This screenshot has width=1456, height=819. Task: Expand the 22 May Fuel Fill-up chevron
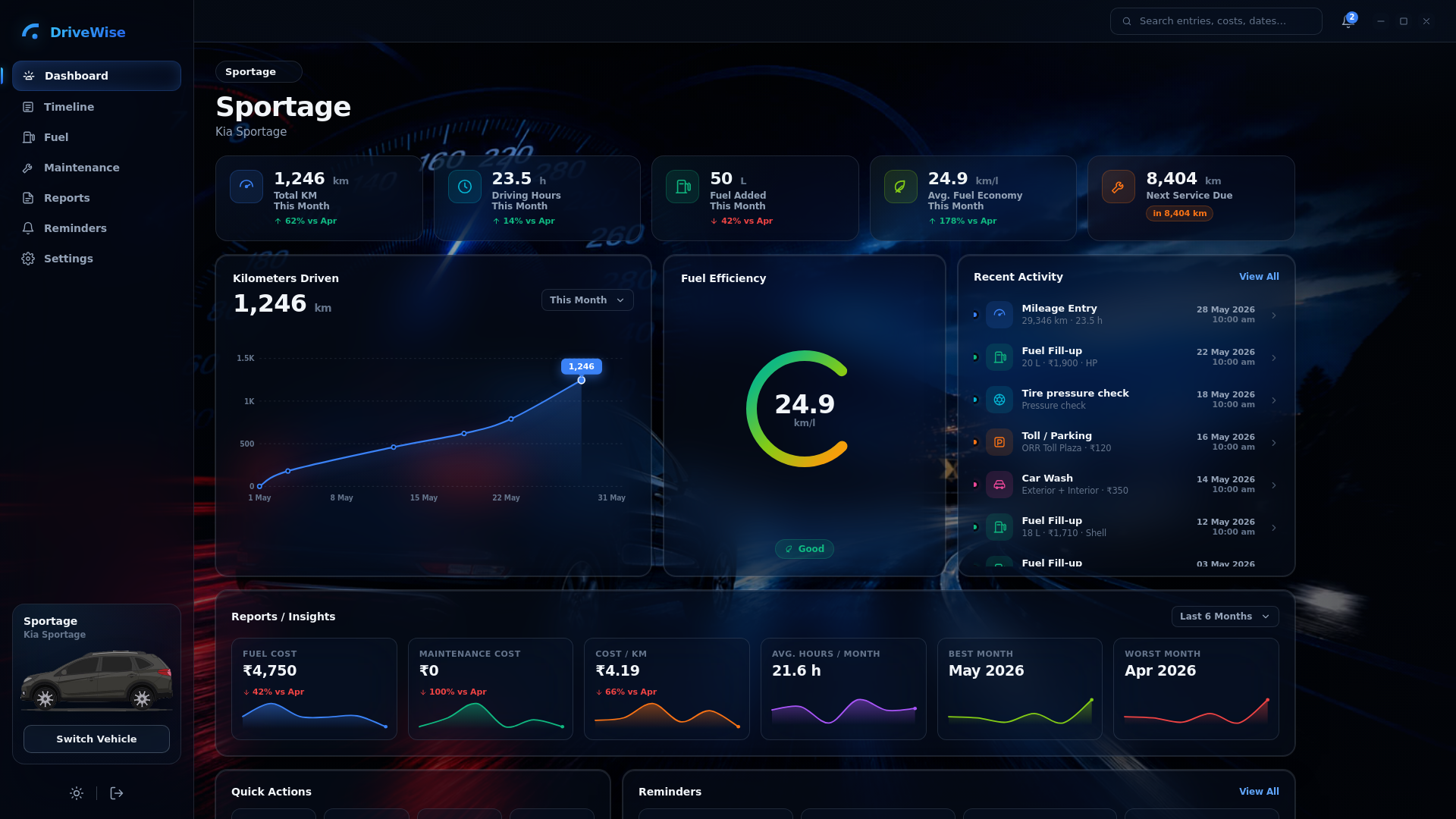coord(1274,358)
